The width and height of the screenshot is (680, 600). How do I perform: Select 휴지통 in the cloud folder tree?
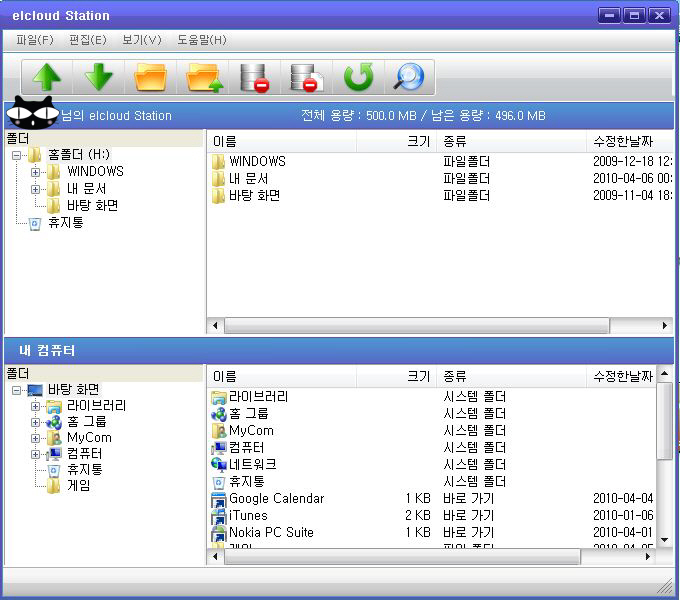(x=65, y=223)
